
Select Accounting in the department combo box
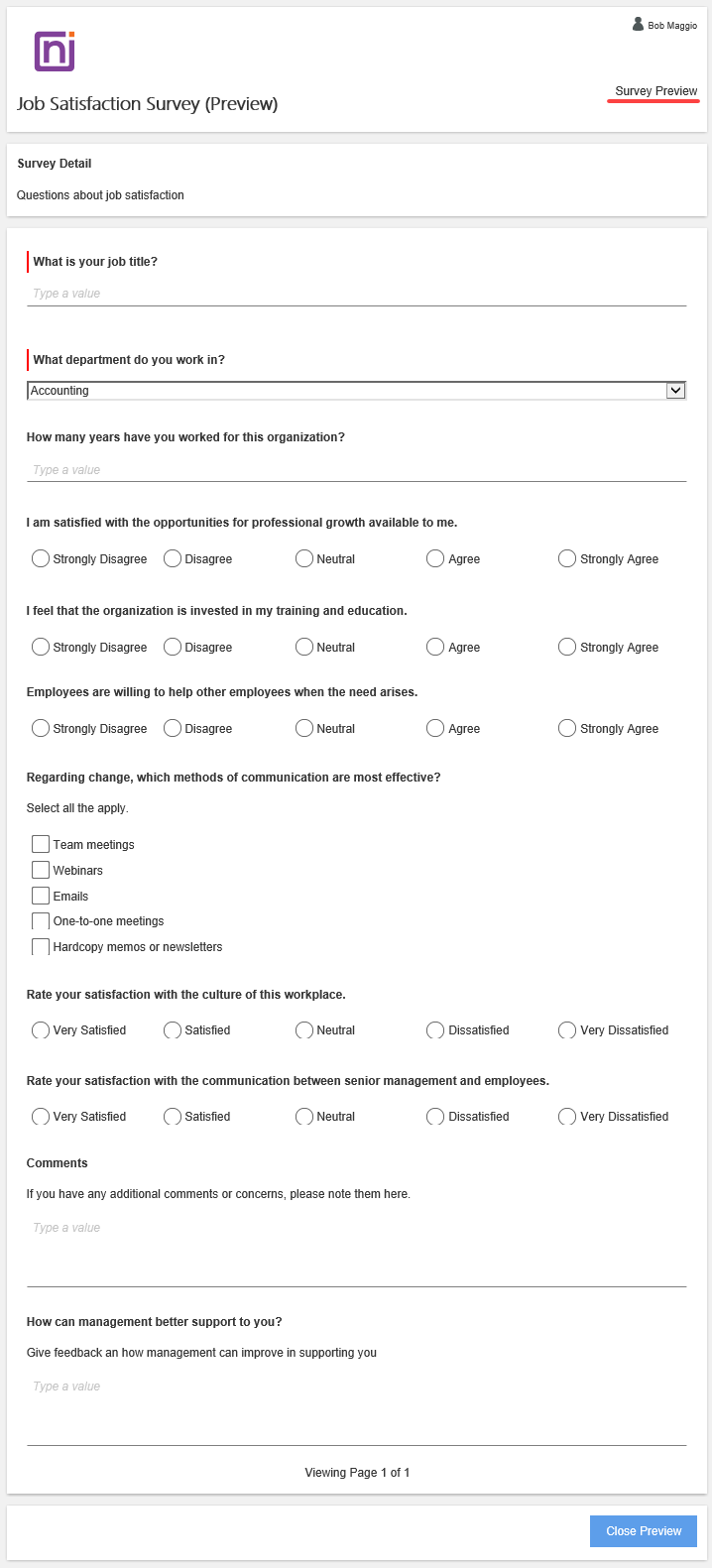357,390
